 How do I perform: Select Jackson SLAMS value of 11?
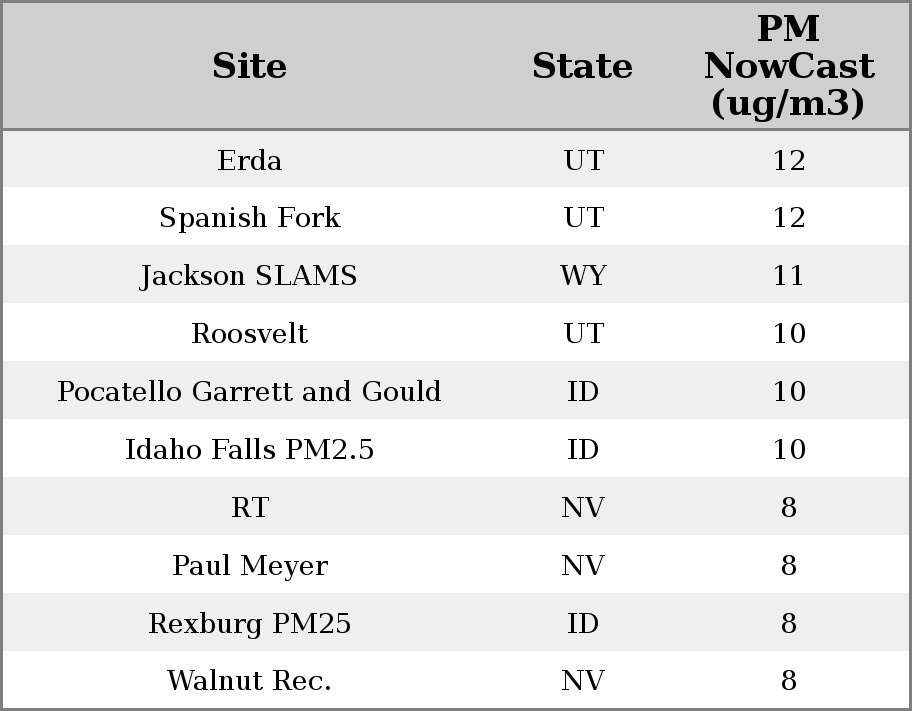coord(788,276)
